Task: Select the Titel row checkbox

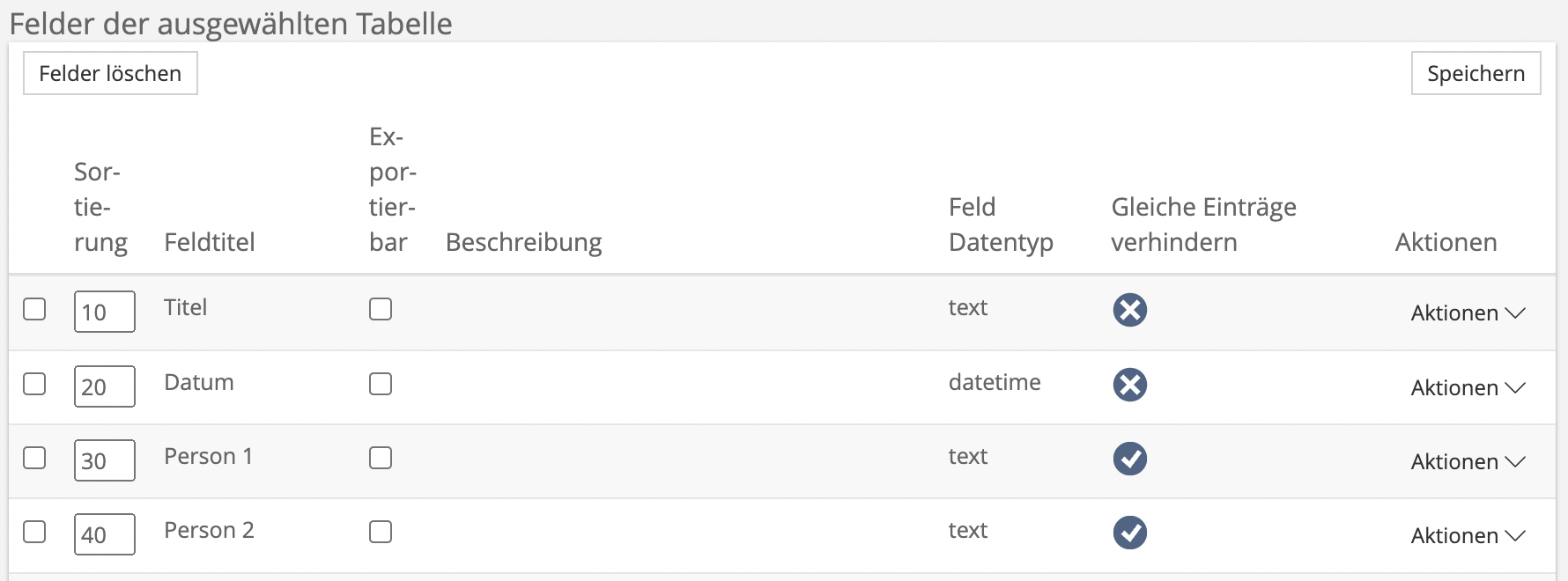Action: [x=34, y=309]
